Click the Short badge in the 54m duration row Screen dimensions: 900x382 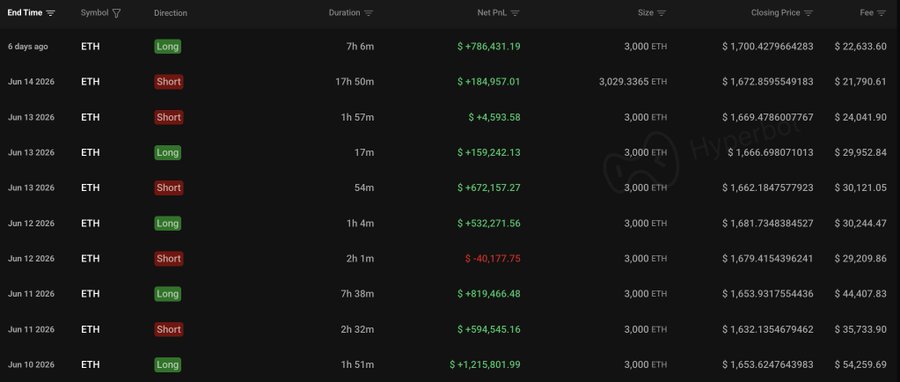pyautogui.click(x=169, y=188)
